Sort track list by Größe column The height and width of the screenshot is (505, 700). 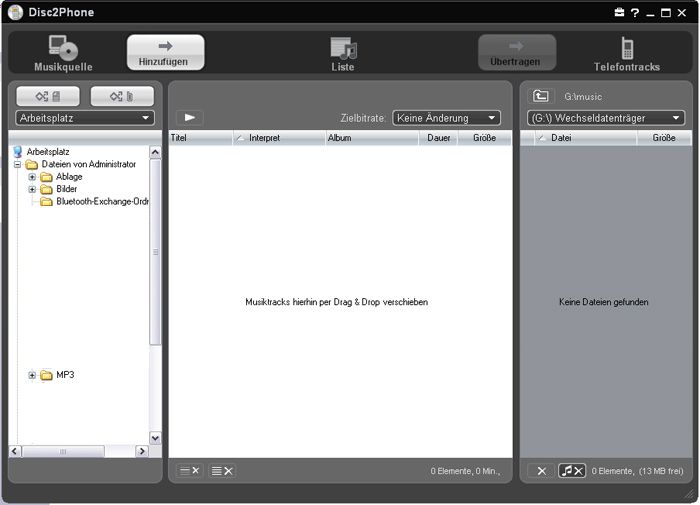(x=485, y=138)
